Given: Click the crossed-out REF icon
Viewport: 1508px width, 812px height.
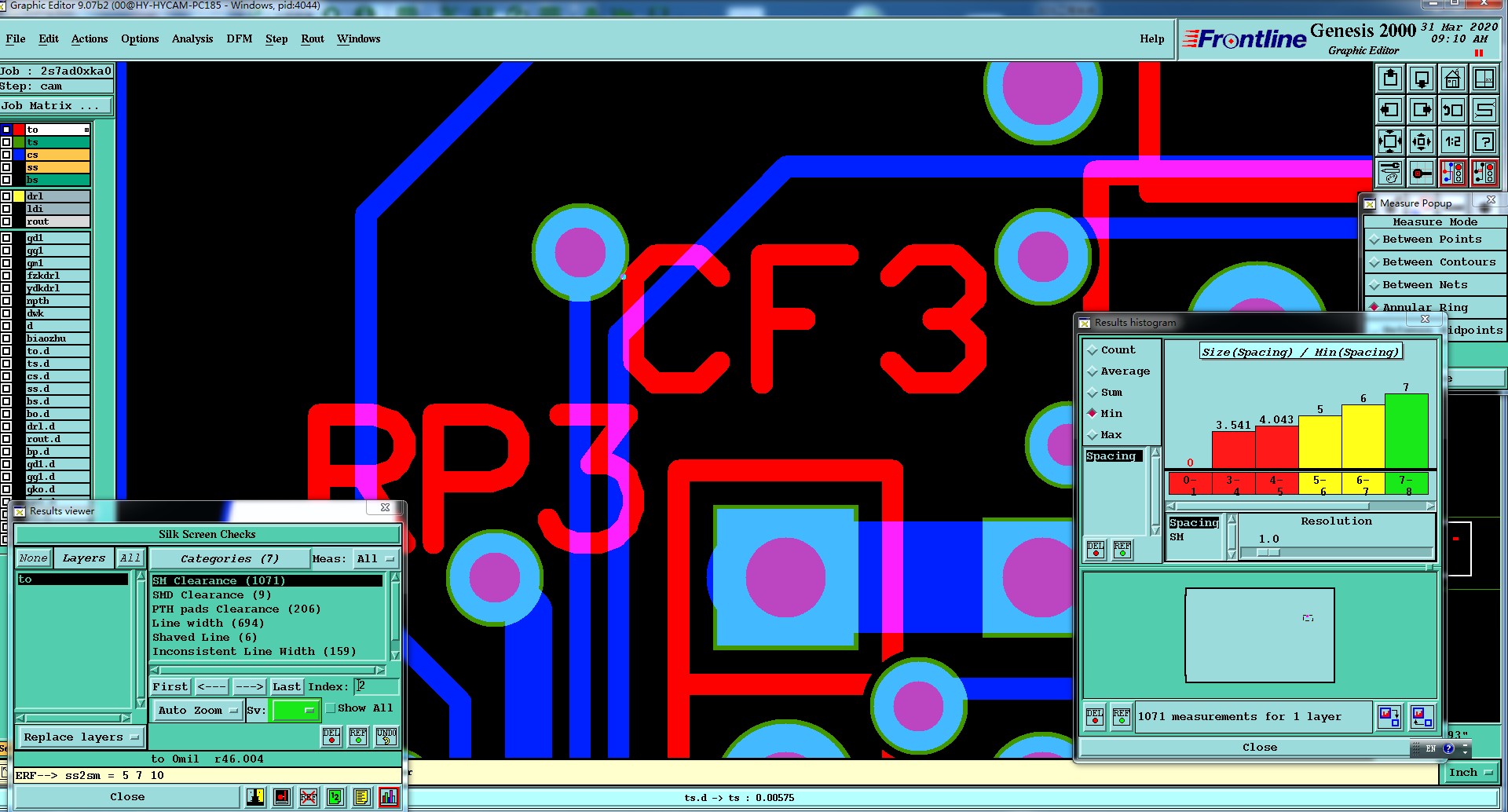Looking at the screenshot, I should click(309, 797).
